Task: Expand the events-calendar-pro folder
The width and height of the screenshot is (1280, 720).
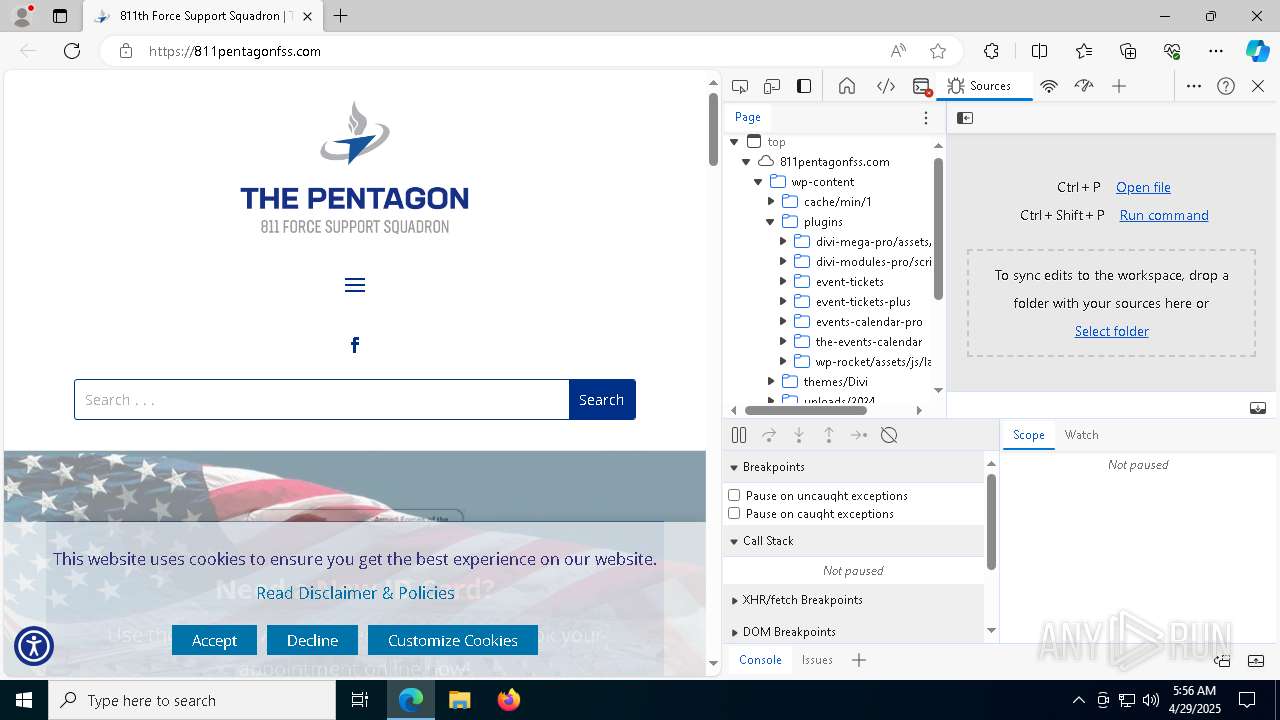Action: tap(783, 322)
